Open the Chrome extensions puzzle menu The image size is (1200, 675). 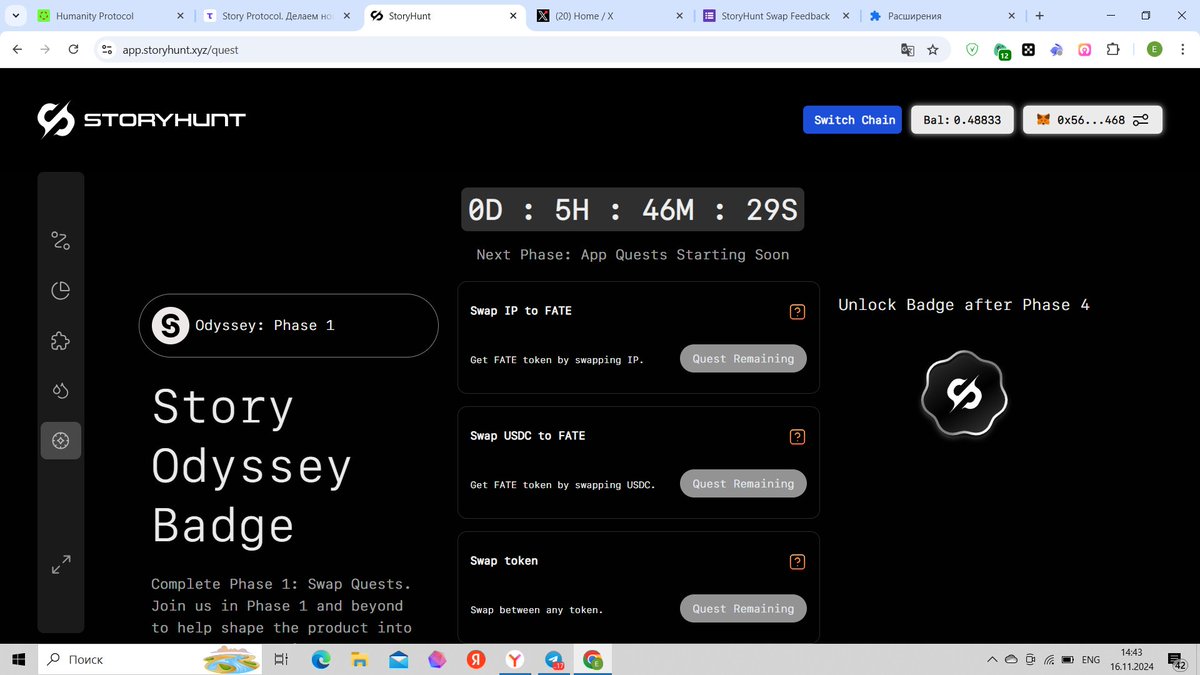[1113, 49]
